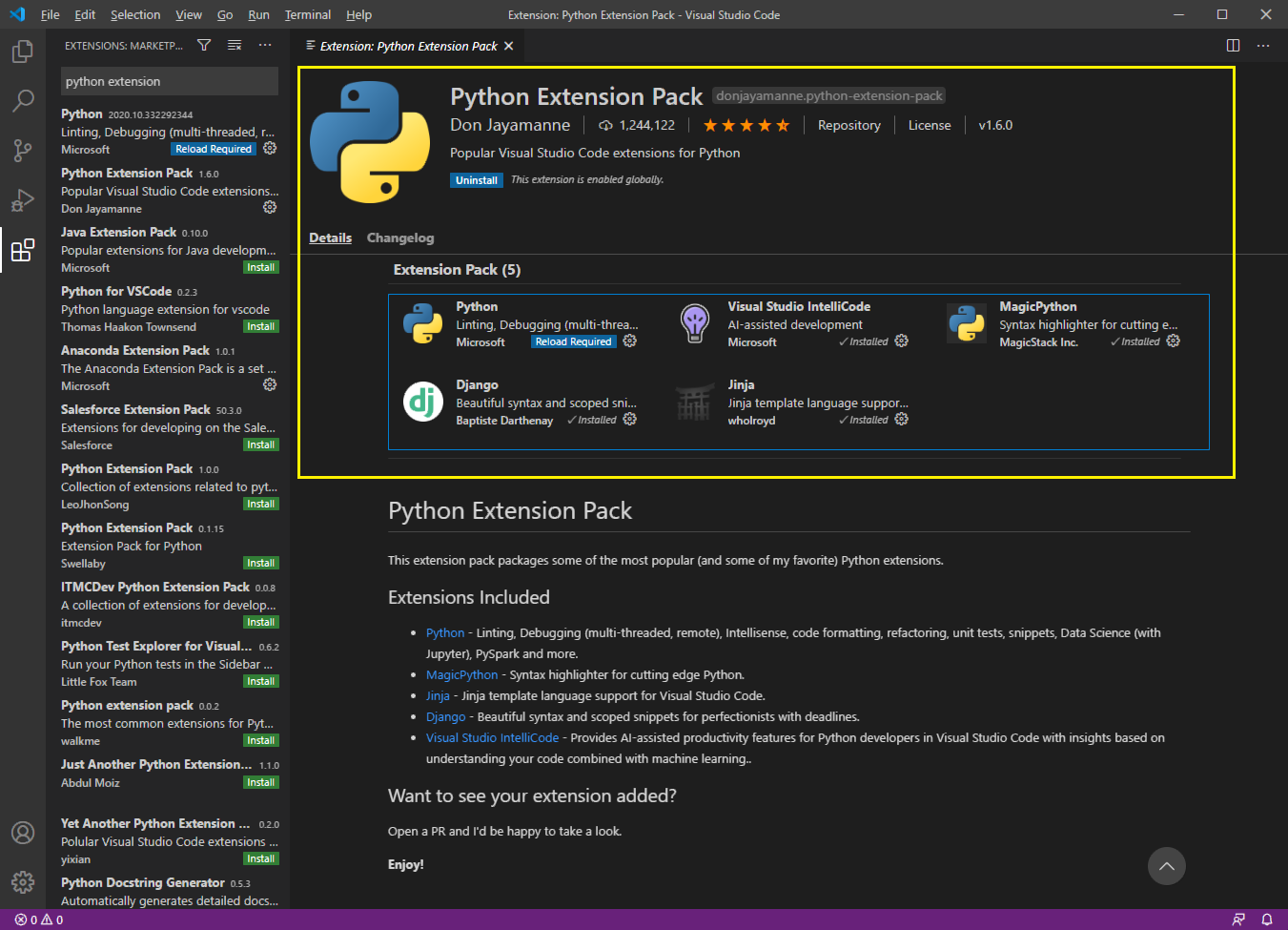Click the feedback icon in status bar
This screenshot has height=930, width=1288.
click(1238, 920)
